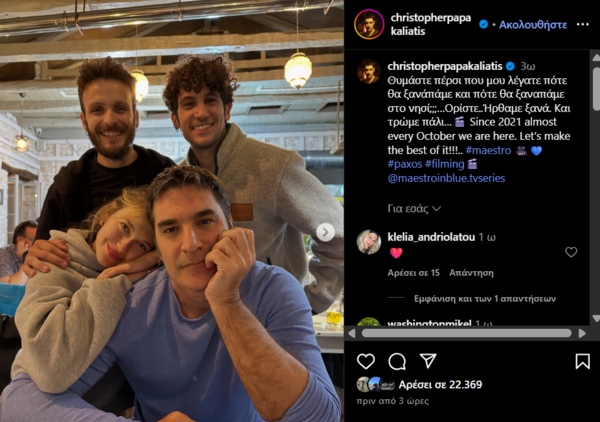Share post via paper plane icon
Screen dimensions: 600x422
coord(428,361)
